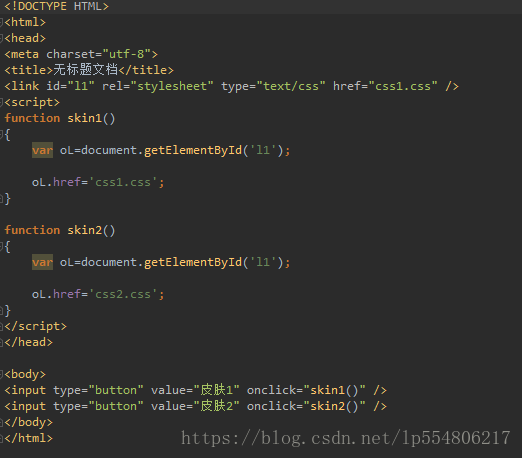The image size is (522, 458).
Task: Click the function name skin1()
Action: click(x=91, y=118)
